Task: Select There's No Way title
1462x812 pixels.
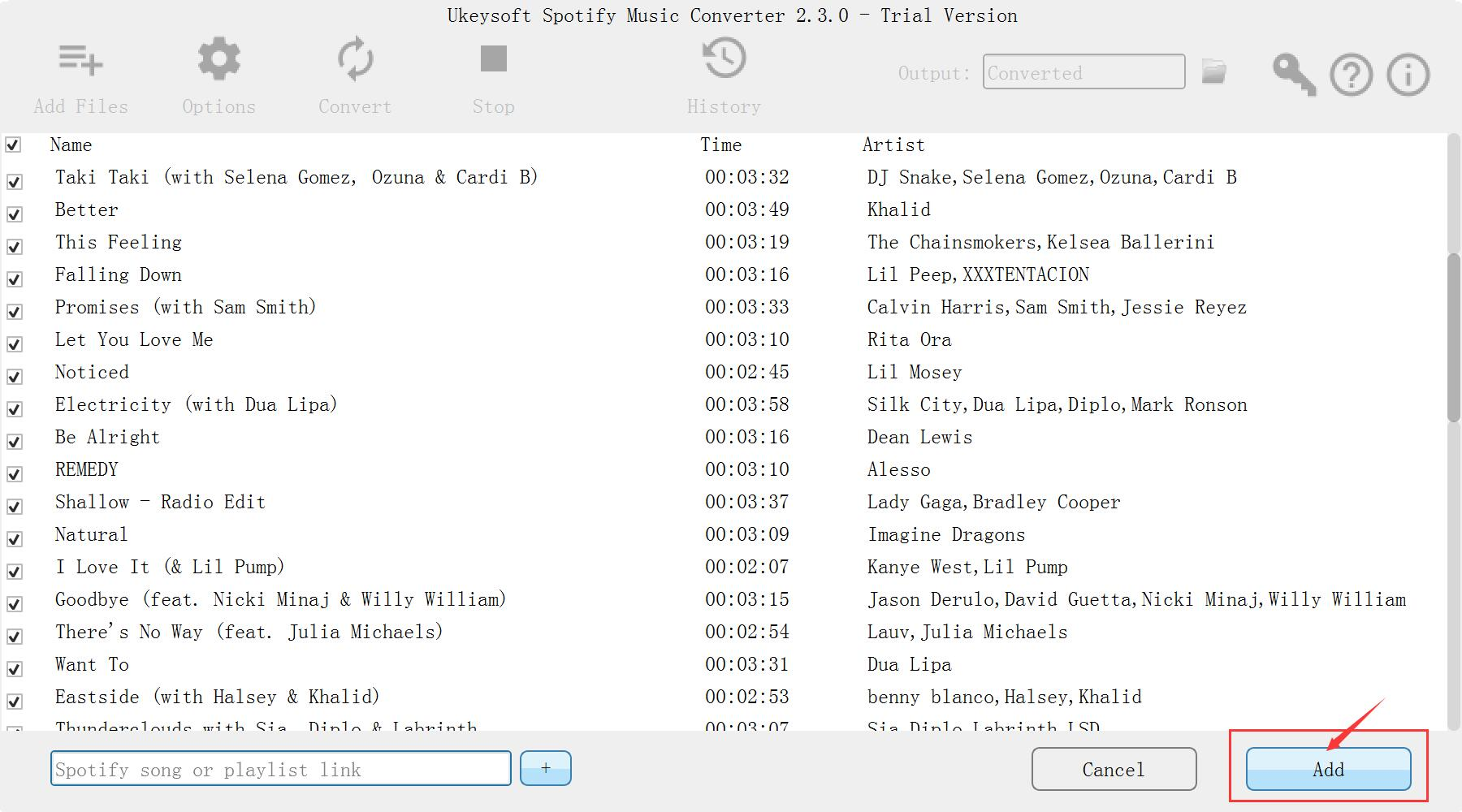Action: pyautogui.click(x=249, y=632)
